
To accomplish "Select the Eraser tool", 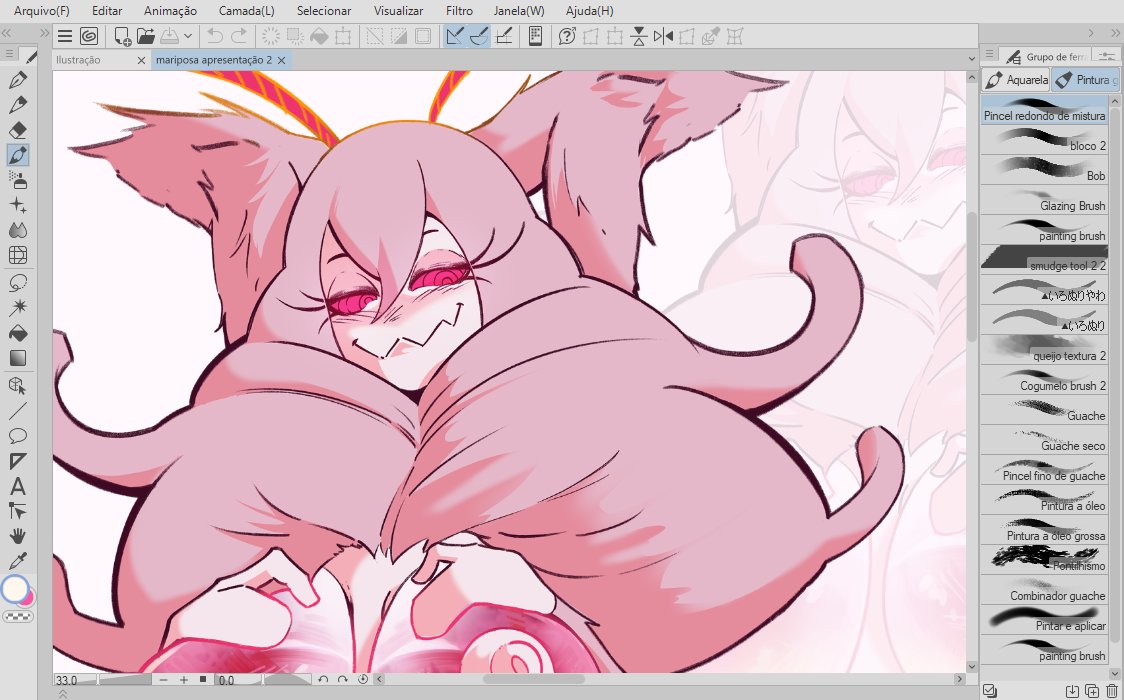I will (18, 130).
